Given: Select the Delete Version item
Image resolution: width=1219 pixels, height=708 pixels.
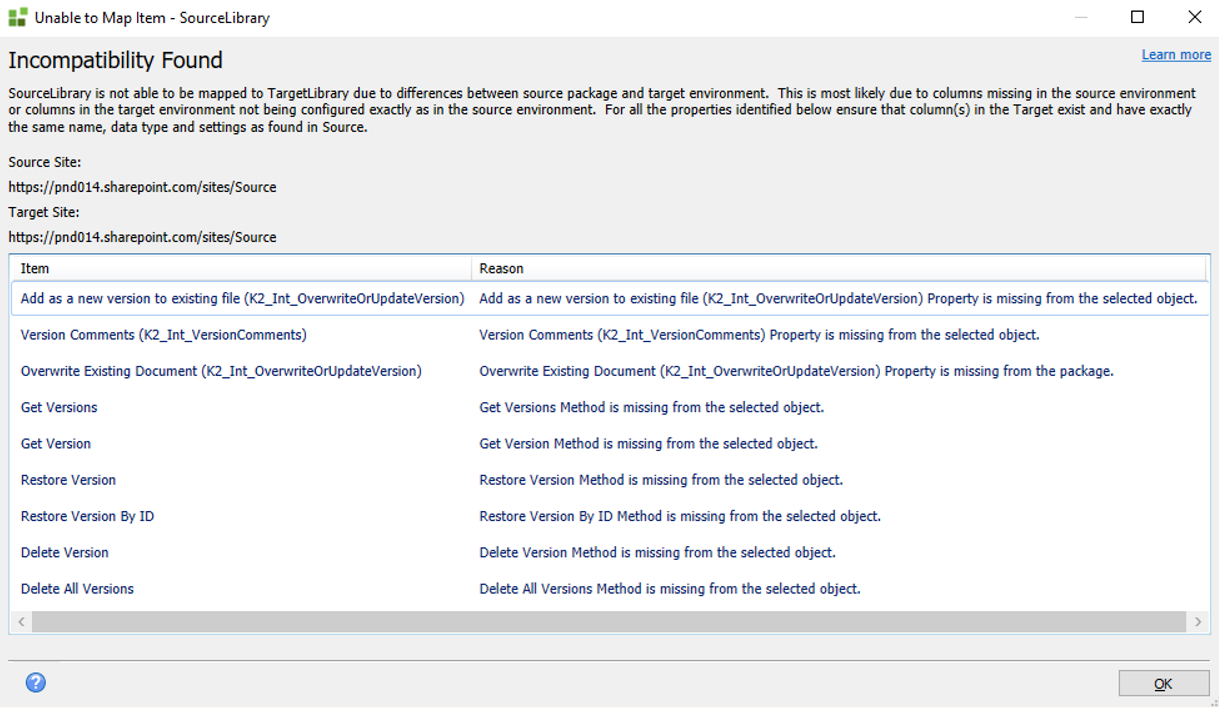Looking at the screenshot, I should [x=65, y=552].
